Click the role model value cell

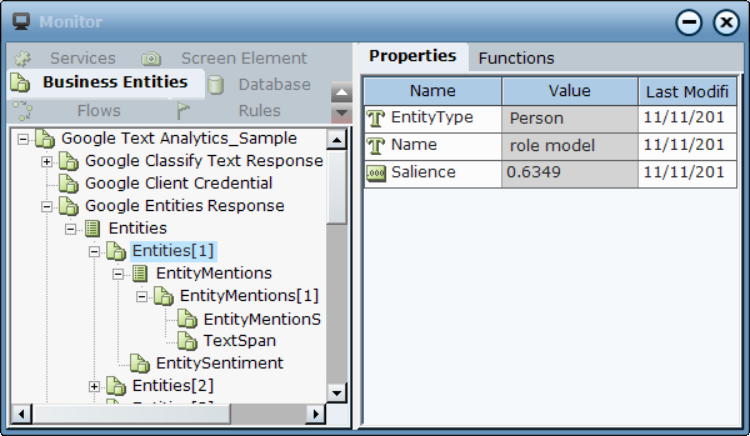pyautogui.click(x=569, y=146)
